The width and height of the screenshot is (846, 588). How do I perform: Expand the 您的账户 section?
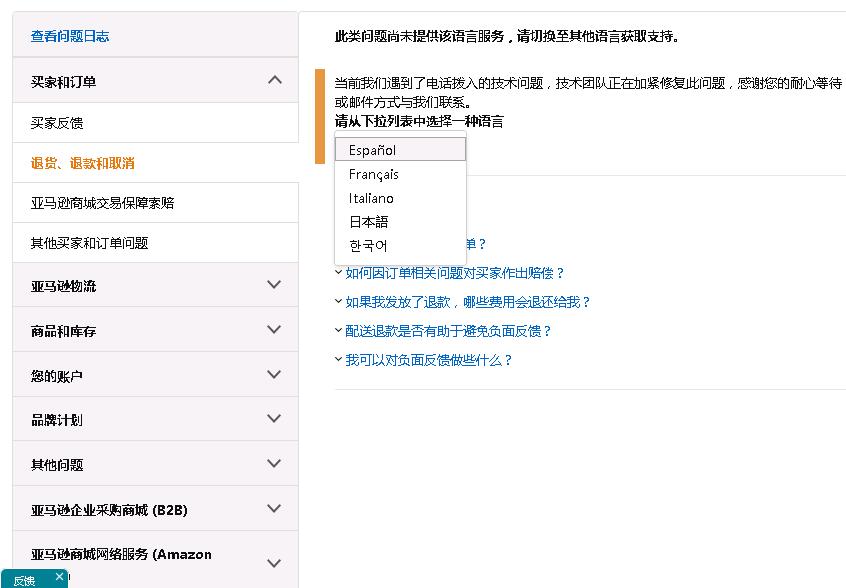[275, 375]
